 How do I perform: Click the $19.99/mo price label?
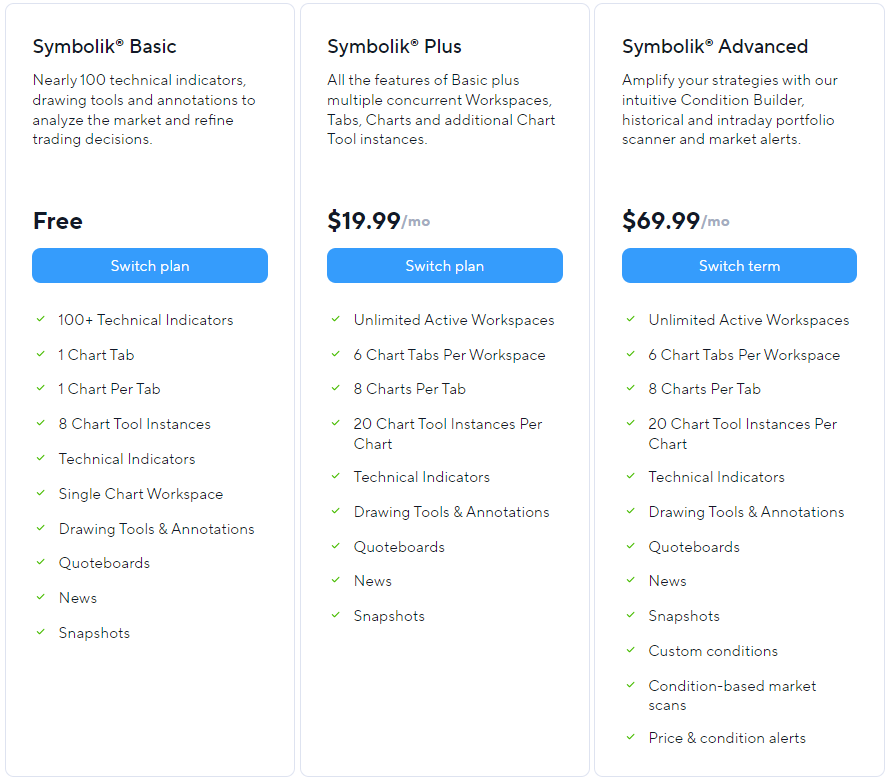pyautogui.click(x=379, y=220)
